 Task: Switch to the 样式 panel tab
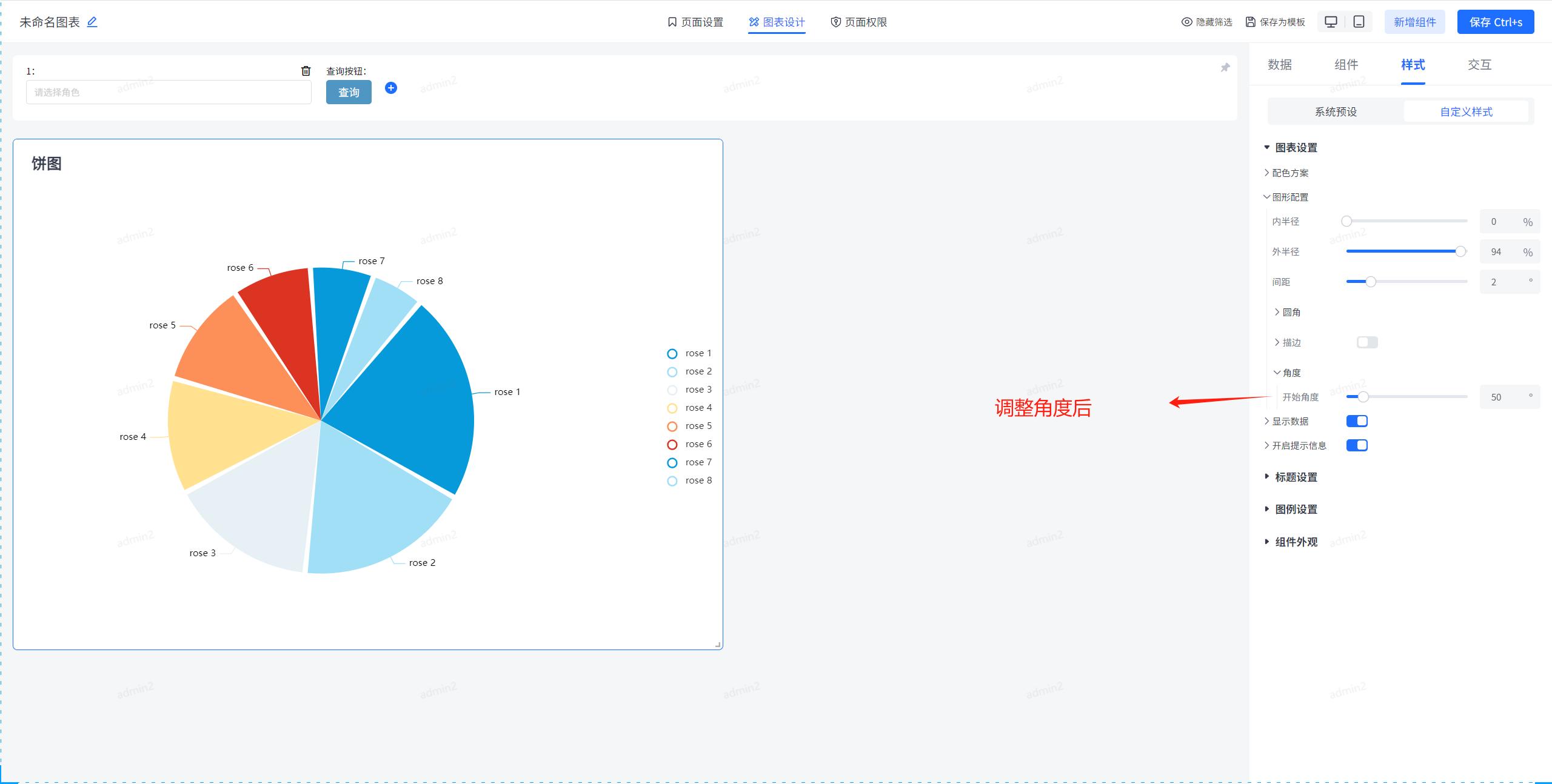(x=1413, y=64)
